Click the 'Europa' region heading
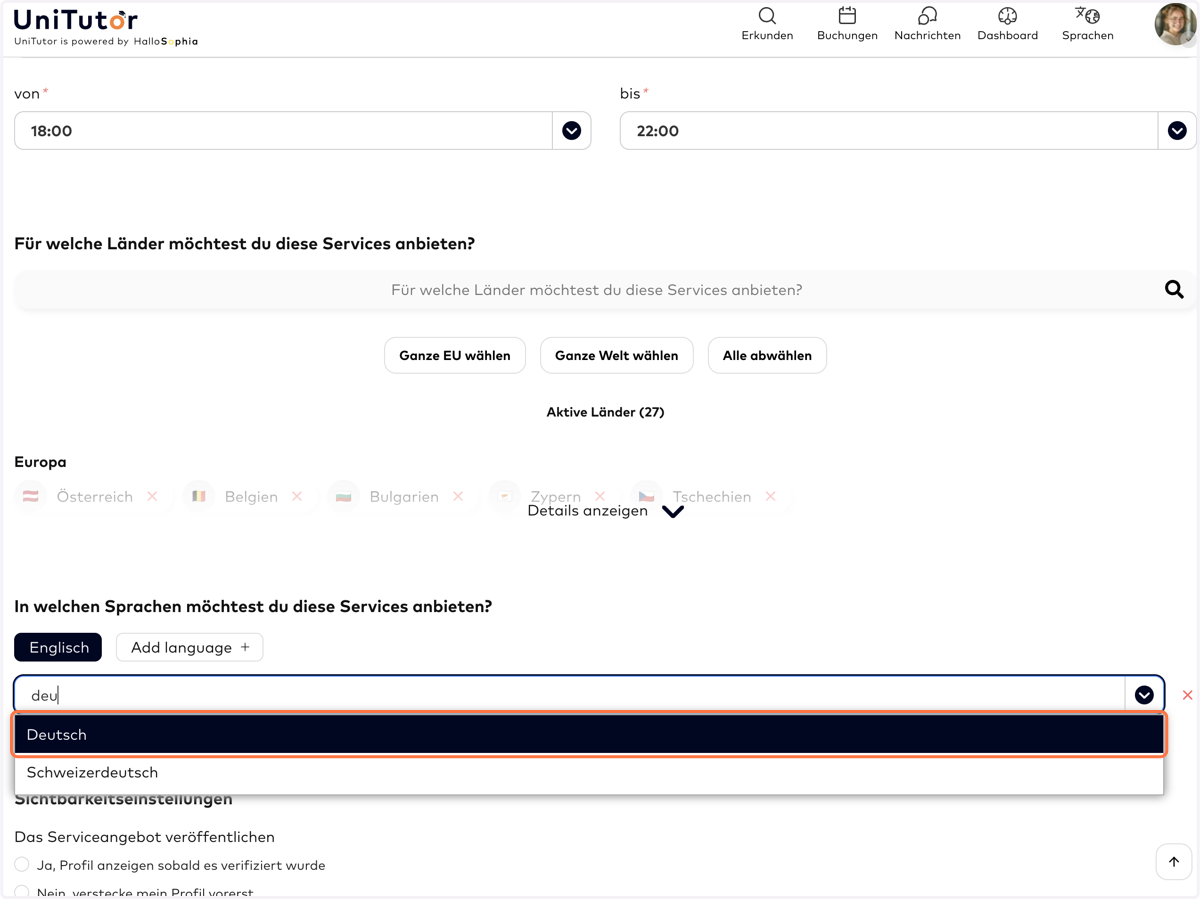The image size is (1200, 899). 40,462
